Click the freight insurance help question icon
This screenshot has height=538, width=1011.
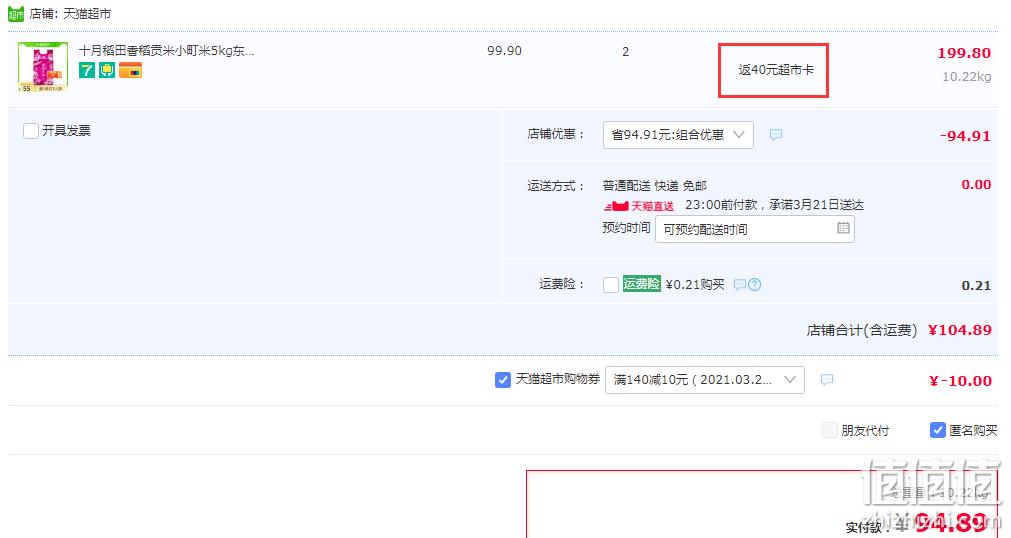[x=754, y=284]
